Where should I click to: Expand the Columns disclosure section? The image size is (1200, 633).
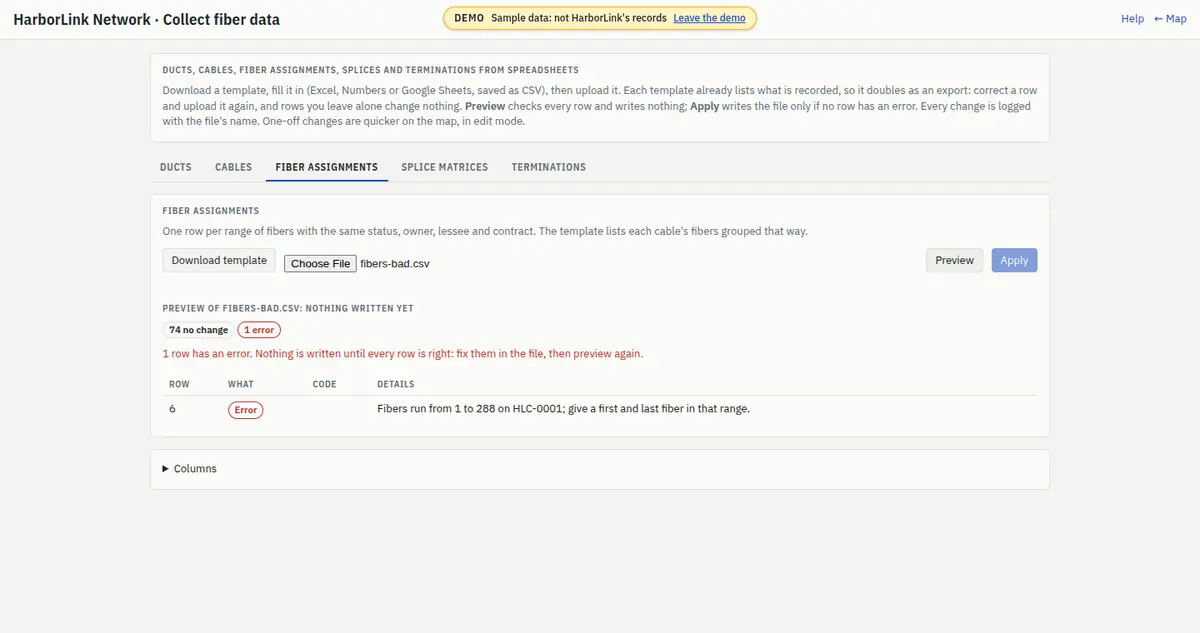(x=189, y=469)
